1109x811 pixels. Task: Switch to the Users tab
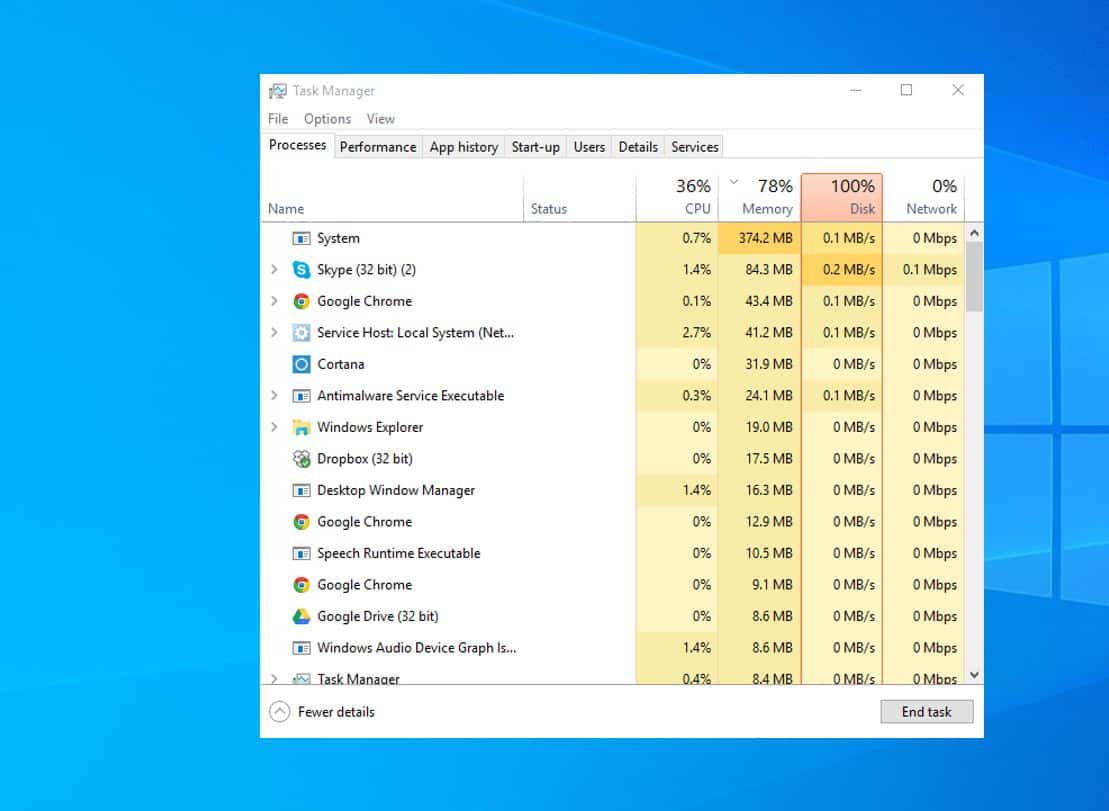(x=589, y=147)
